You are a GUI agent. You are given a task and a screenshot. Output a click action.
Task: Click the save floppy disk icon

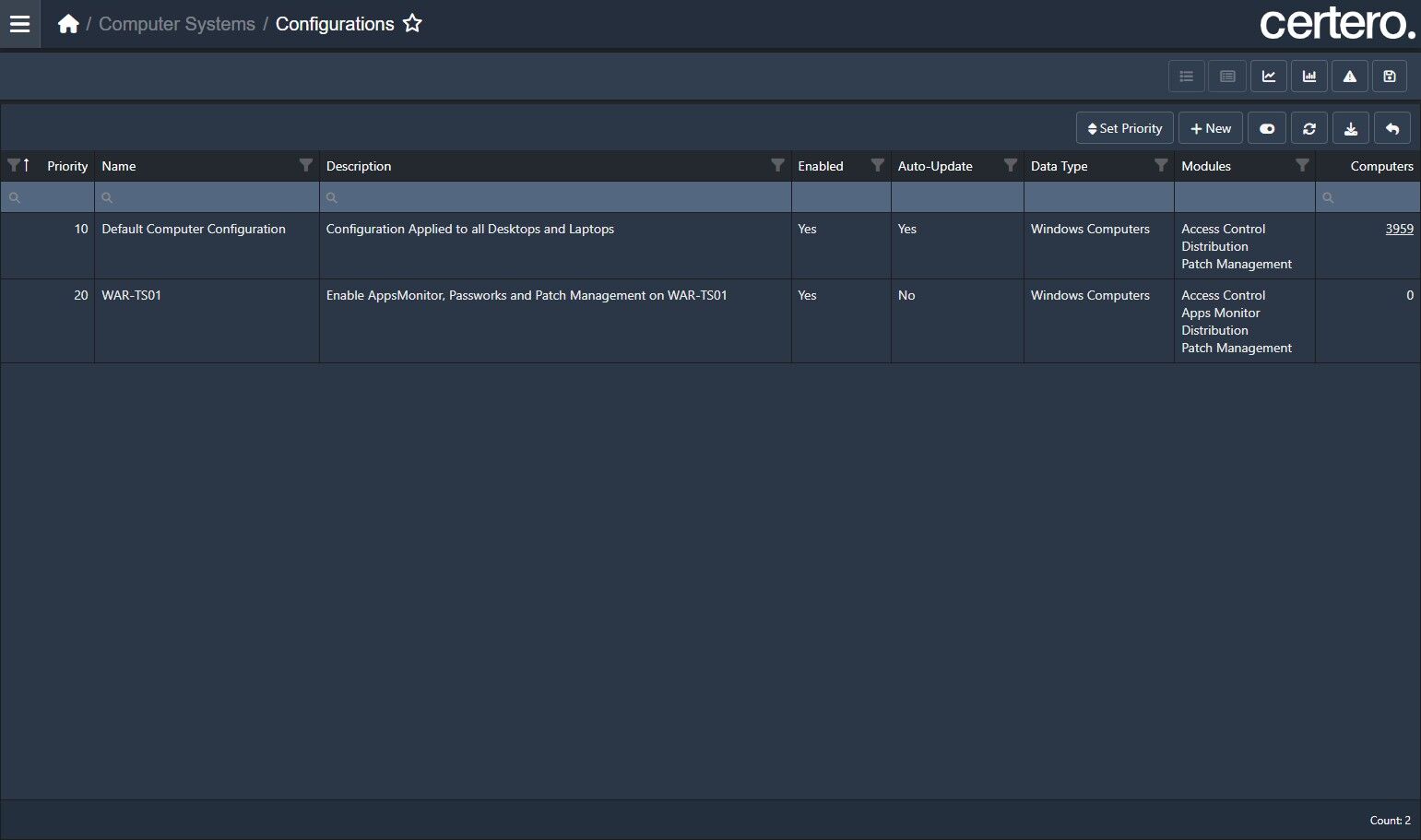pos(1390,77)
